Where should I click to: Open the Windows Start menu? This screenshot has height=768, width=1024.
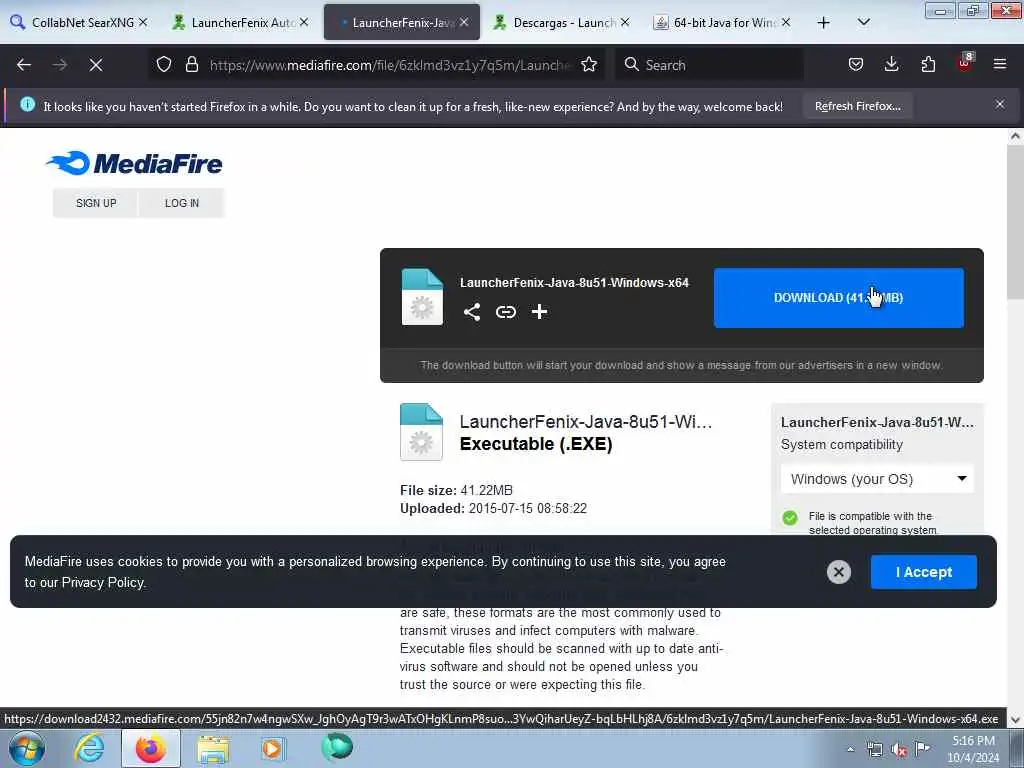click(27, 748)
